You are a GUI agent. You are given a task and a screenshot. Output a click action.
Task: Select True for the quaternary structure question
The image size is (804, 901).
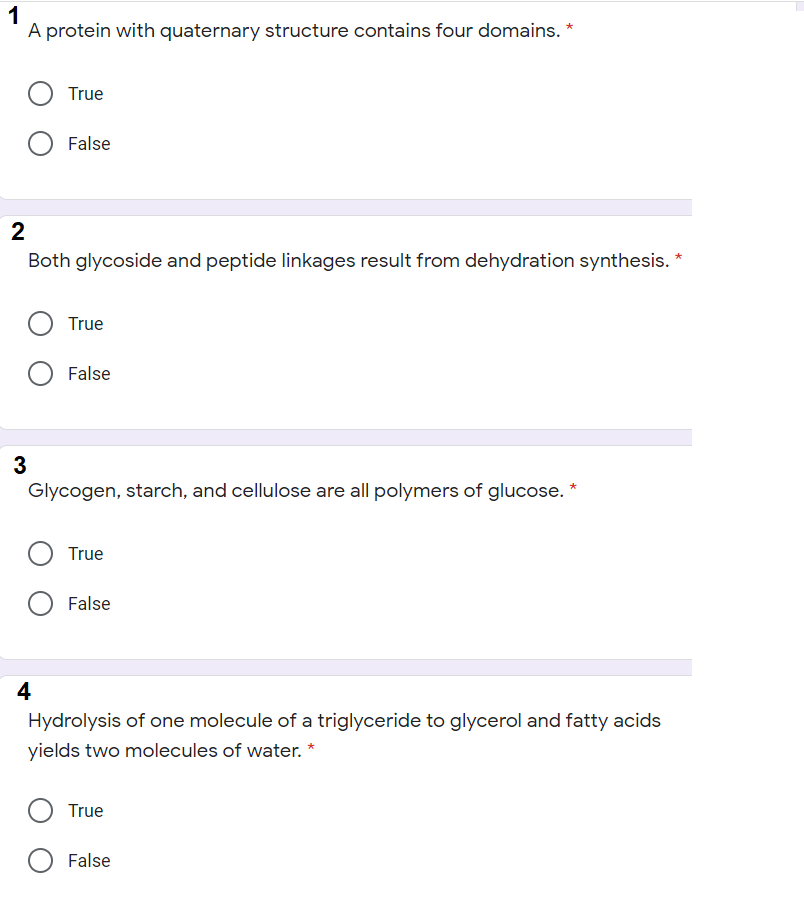coord(40,93)
